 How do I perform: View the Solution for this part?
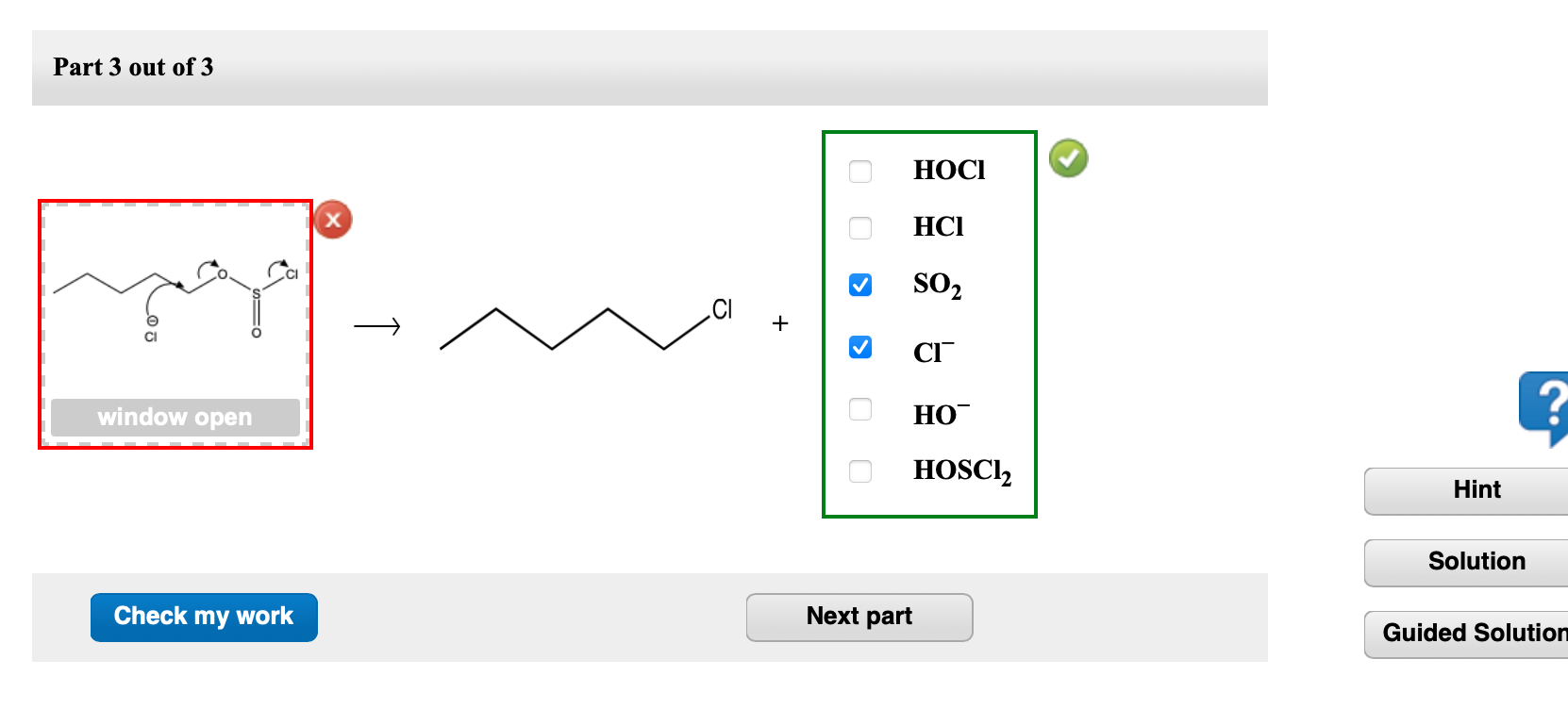pos(1476,561)
